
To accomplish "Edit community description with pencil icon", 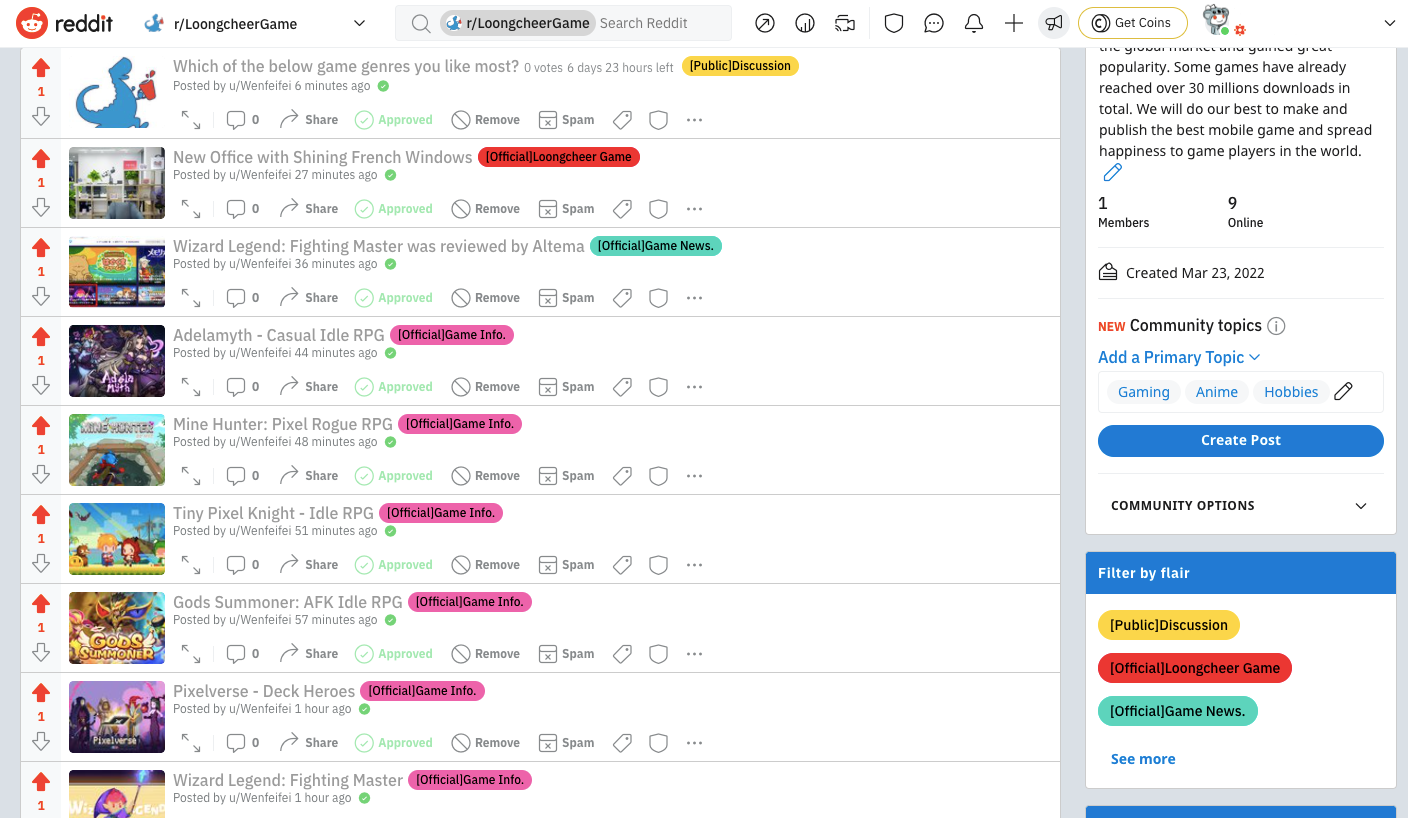I will point(1112,173).
